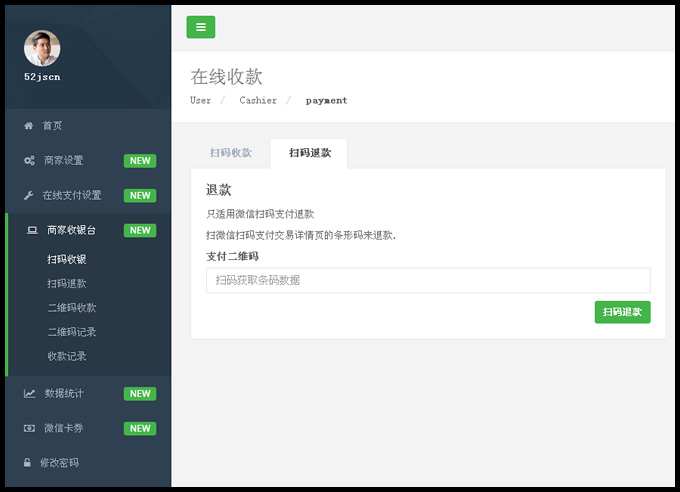Click the chart icon for 数据统计

coord(29,394)
